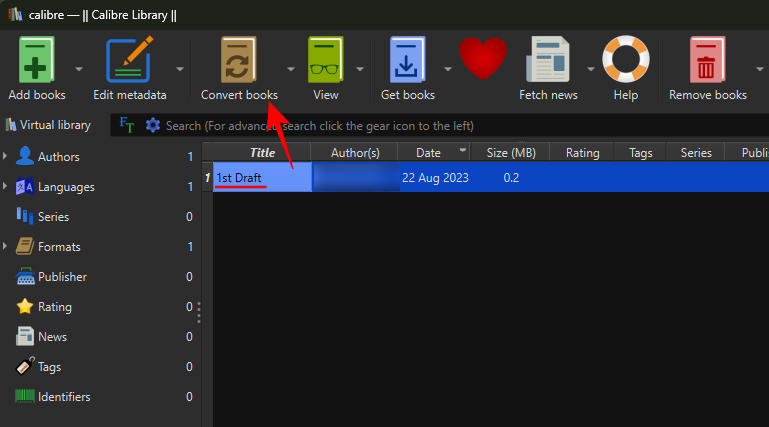
Task: Expand the Formats tree node
Action: pyautogui.click(x=5, y=246)
